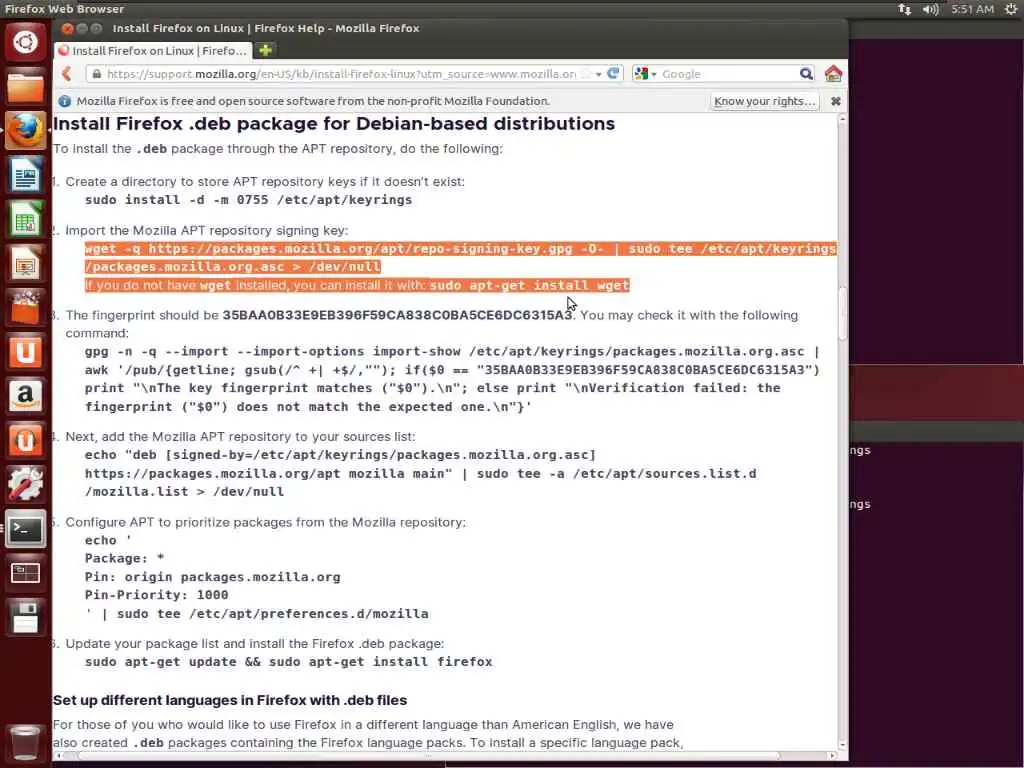The width and height of the screenshot is (1024, 768).
Task: Click the info icon in the notification bar
Action: point(65,101)
